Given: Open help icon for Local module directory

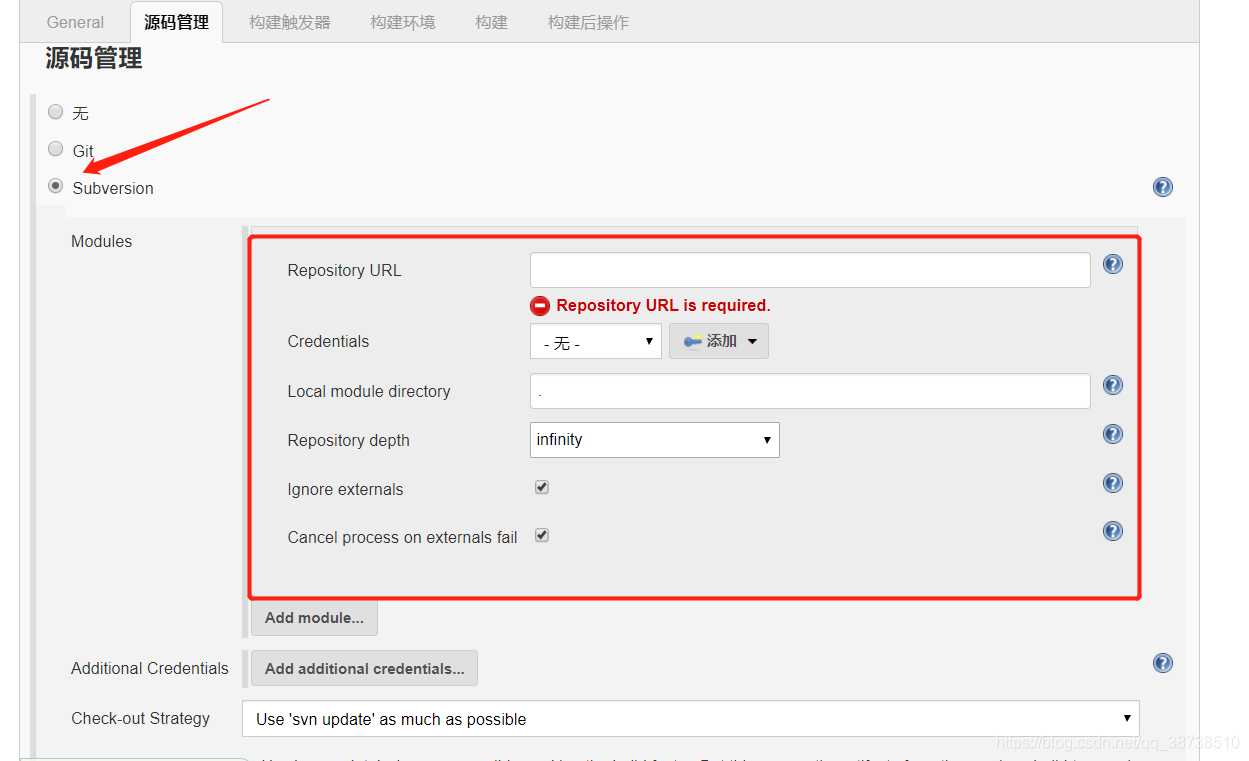Looking at the screenshot, I should 1113,385.
